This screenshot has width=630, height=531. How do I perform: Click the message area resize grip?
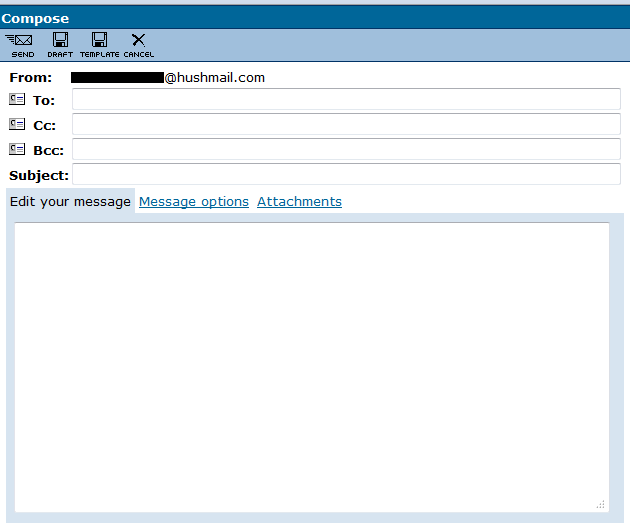pos(601,504)
